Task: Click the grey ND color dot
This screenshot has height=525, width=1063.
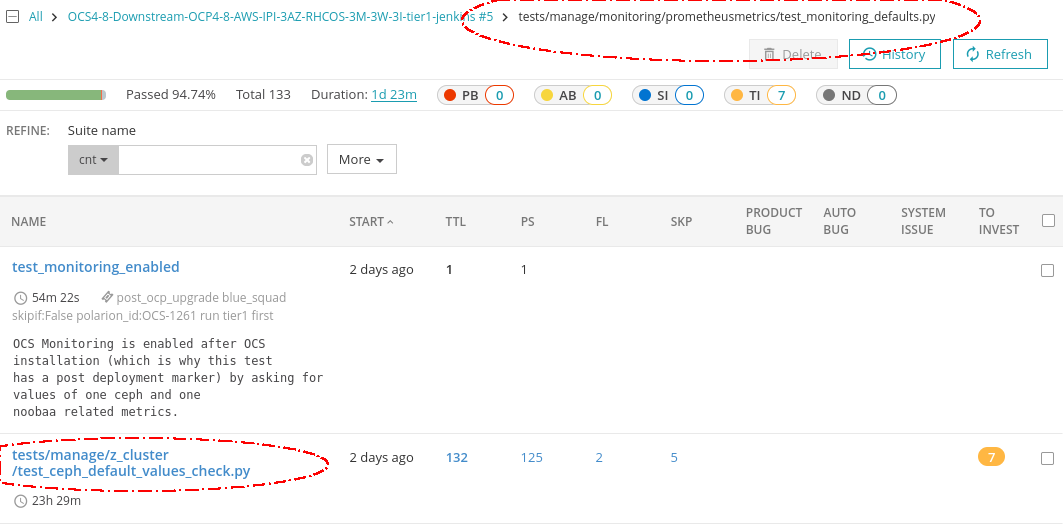Action: point(828,96)
